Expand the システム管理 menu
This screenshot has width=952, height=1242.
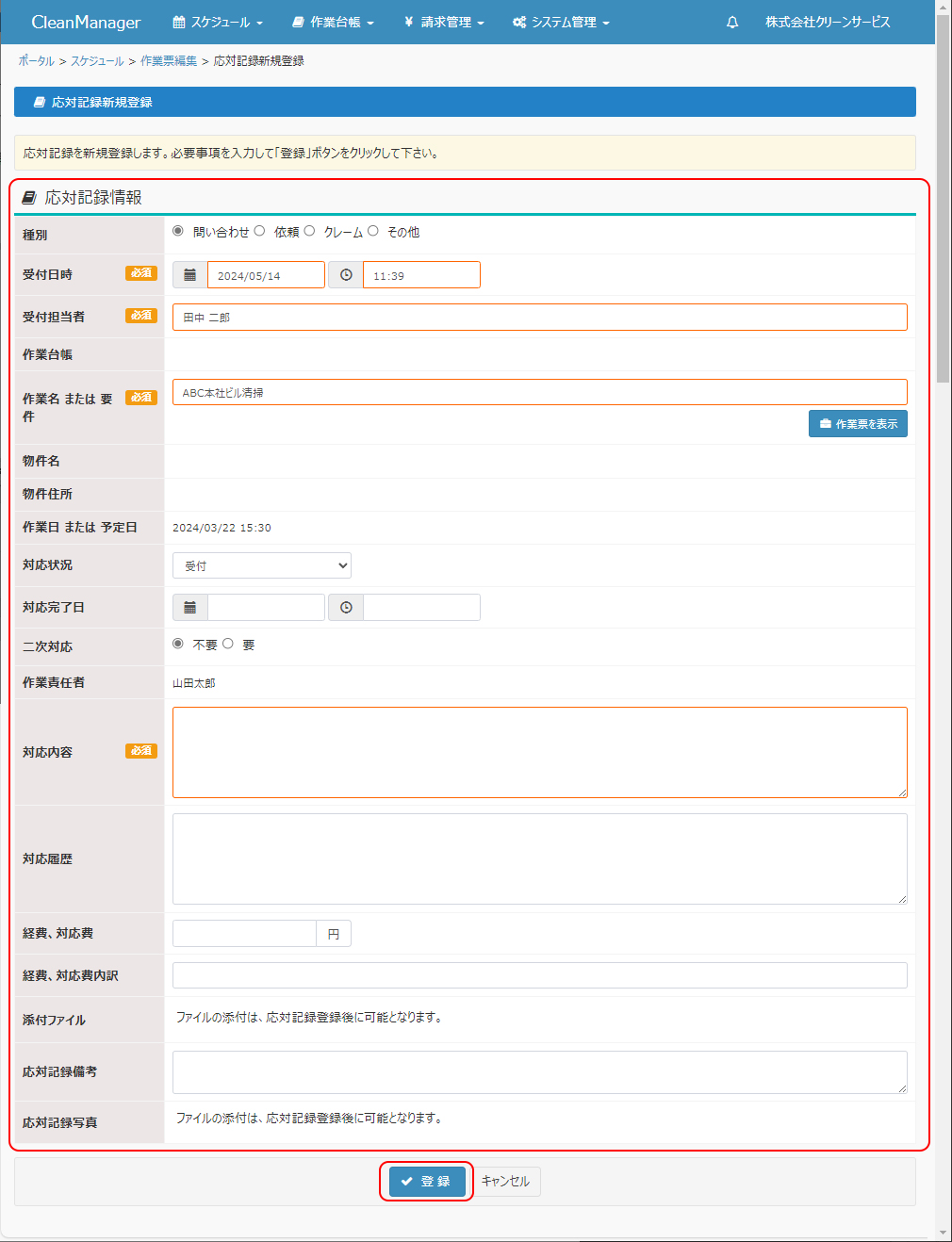pyautogui.click(x=561, y=22)
